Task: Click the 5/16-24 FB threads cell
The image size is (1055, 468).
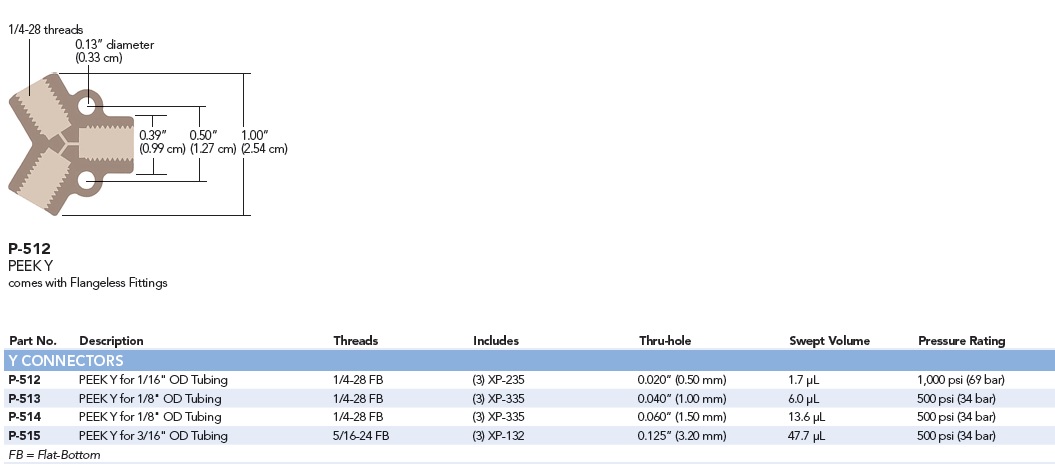Action: click(361, 436)
